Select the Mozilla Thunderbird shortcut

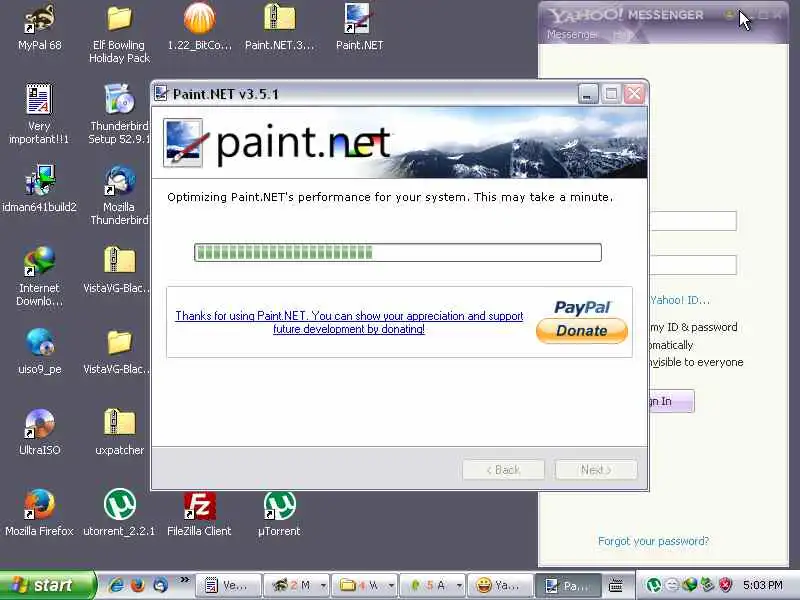119,195
